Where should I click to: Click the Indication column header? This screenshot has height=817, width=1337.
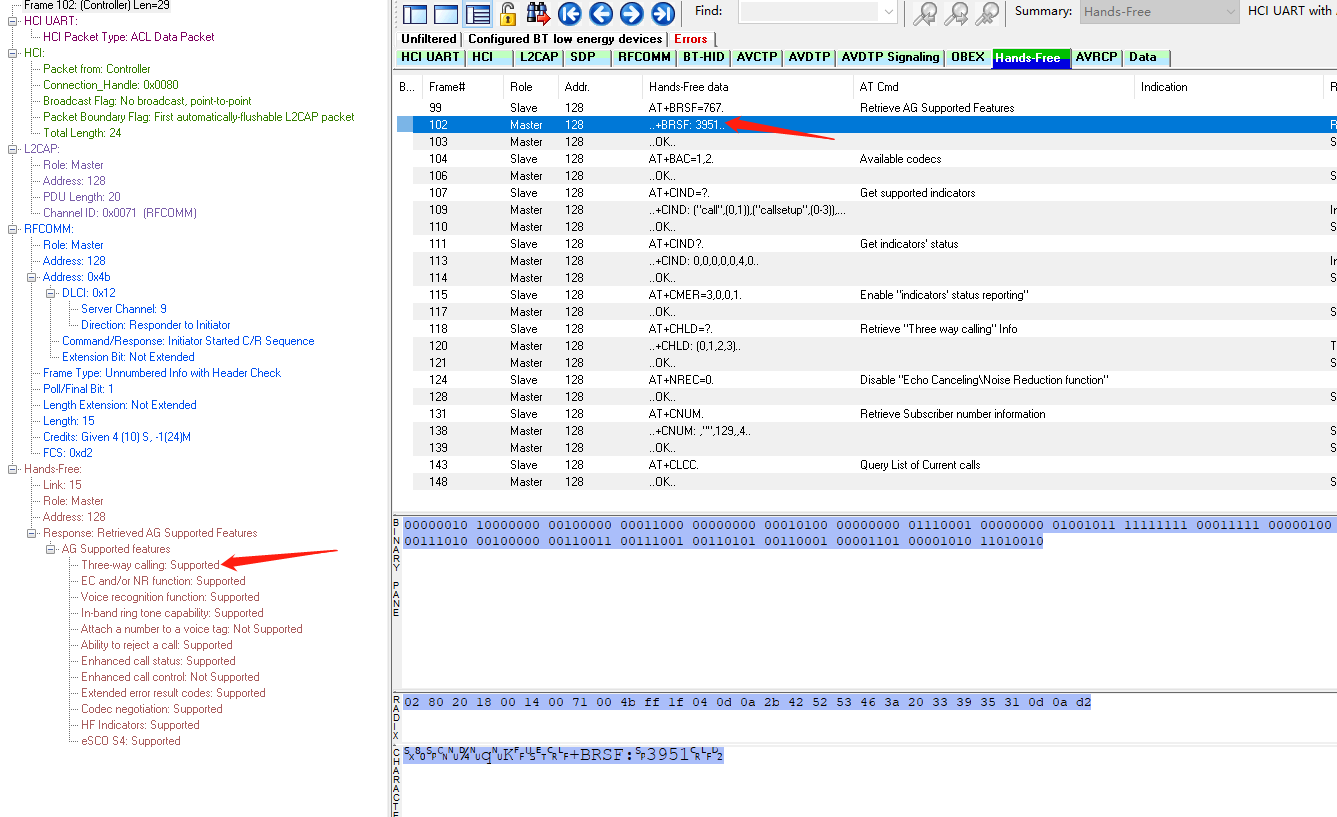coord(1229,87)
